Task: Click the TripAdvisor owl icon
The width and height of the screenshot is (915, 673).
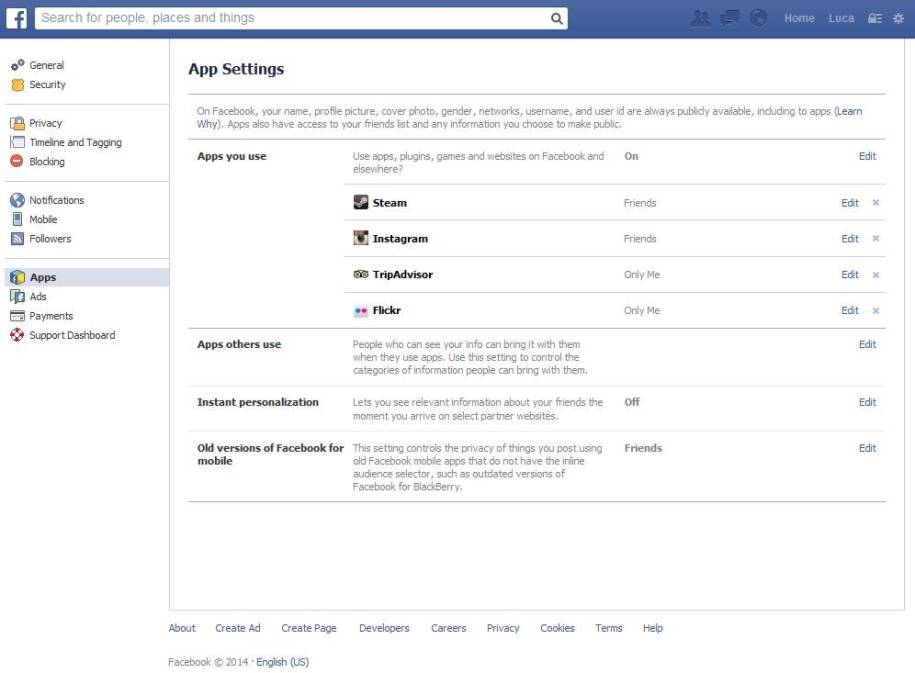Action: point(361,274)
